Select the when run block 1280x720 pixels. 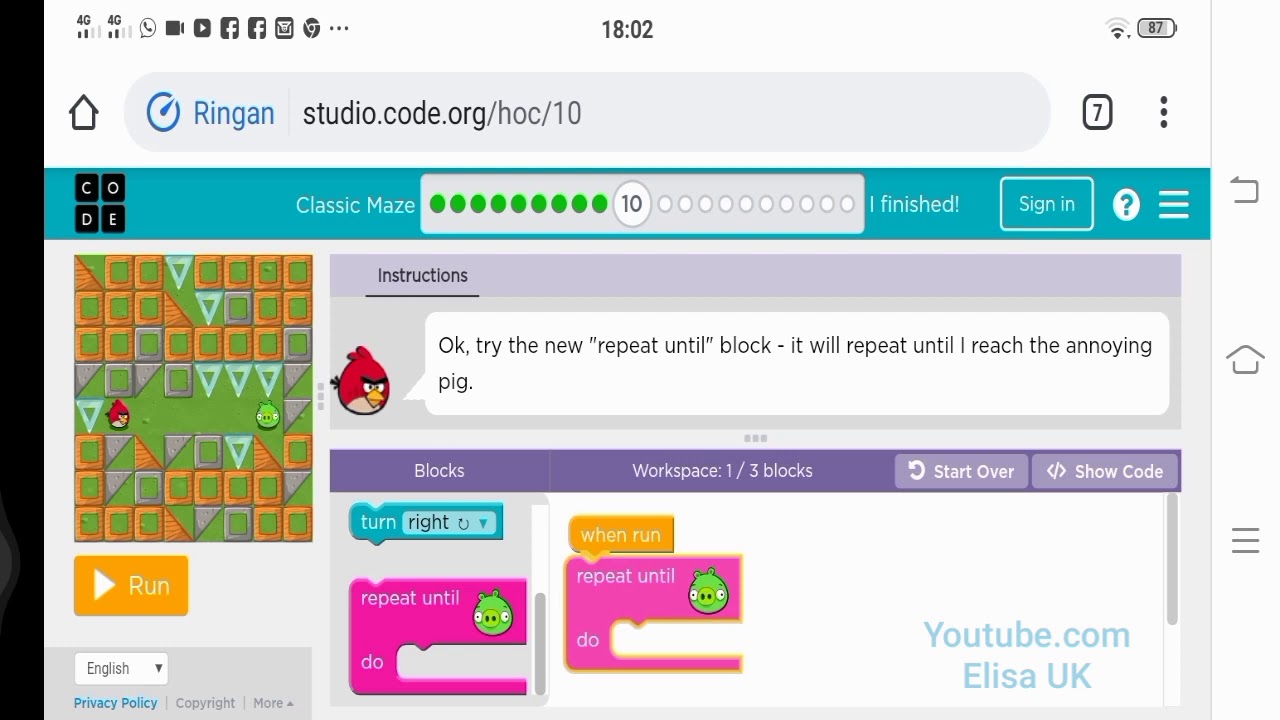coord(621,535)
